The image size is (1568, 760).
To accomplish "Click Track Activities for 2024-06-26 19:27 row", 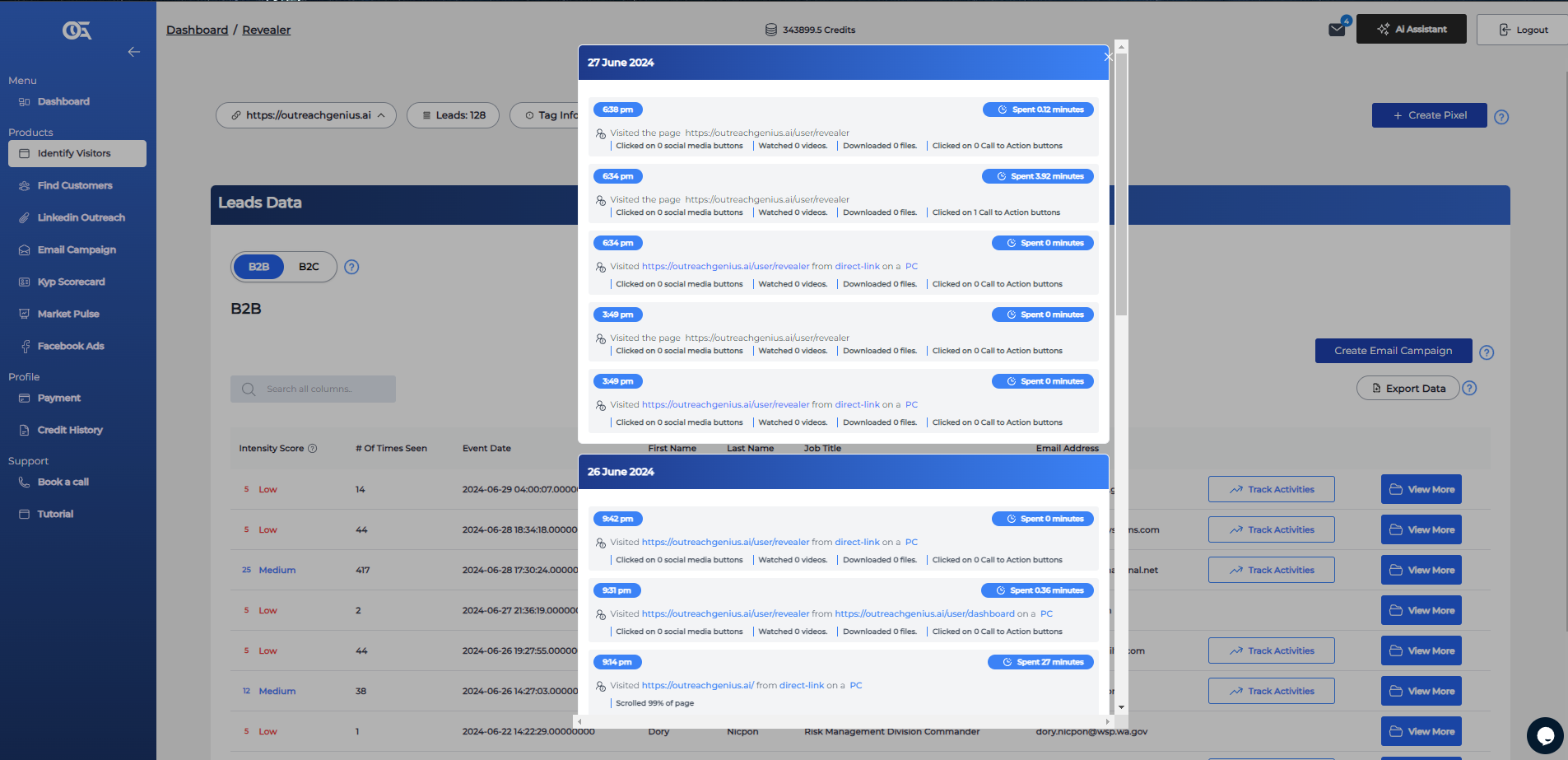I will pos(1272,650).
